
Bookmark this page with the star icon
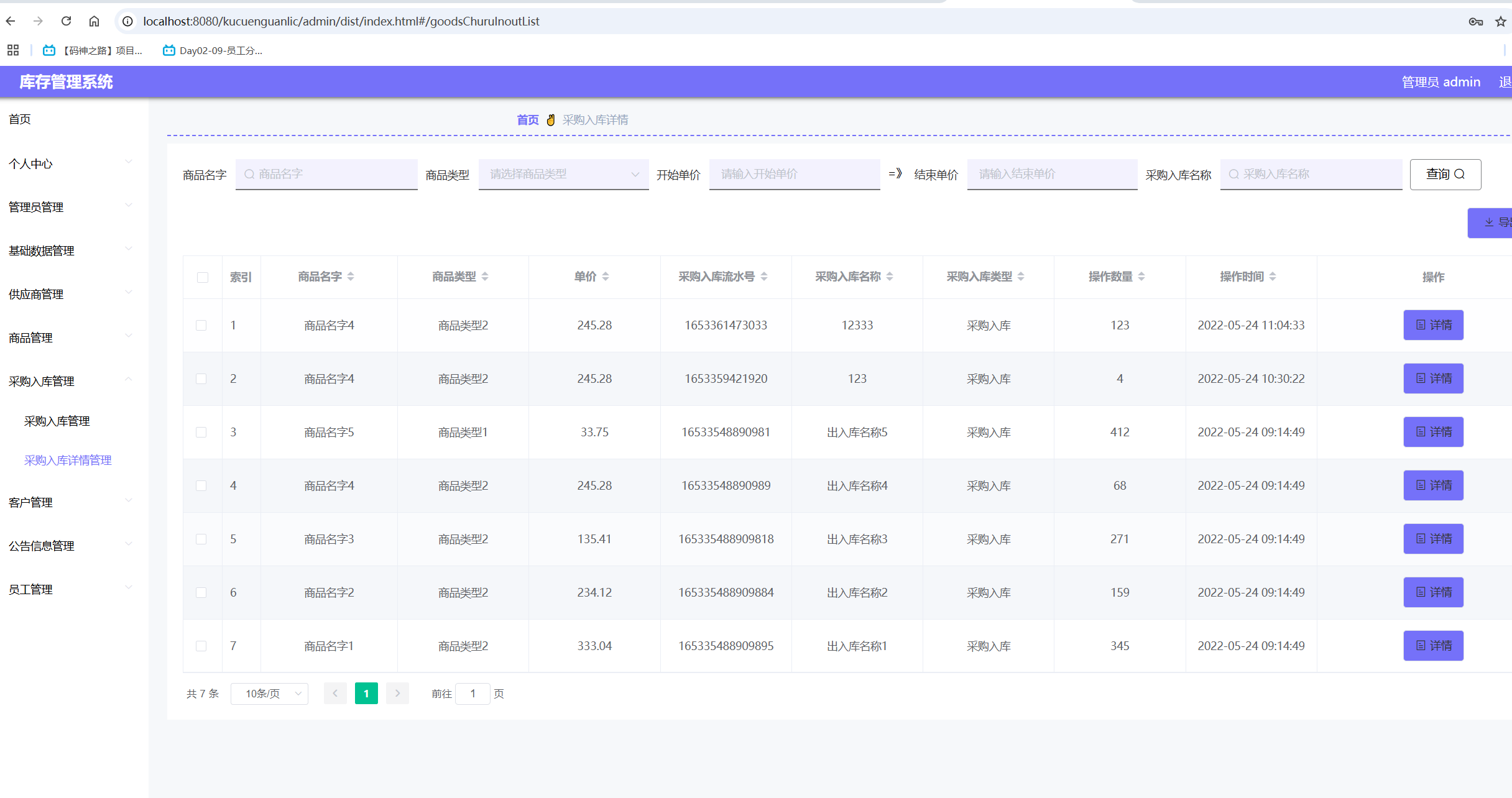pyautogui.click(x=1501, y=22)
